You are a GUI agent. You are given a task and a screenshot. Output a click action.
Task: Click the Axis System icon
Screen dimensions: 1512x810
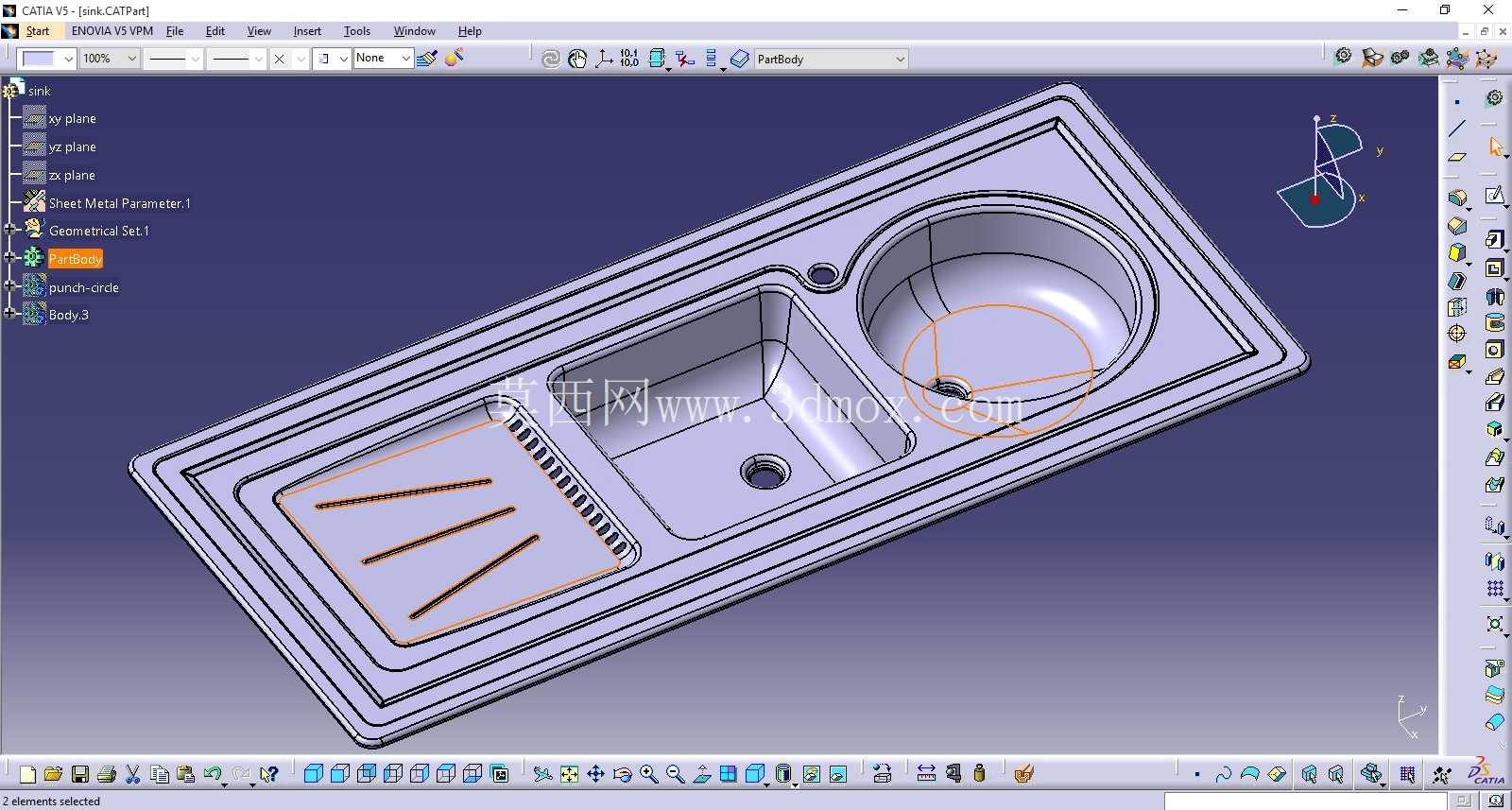604,59
